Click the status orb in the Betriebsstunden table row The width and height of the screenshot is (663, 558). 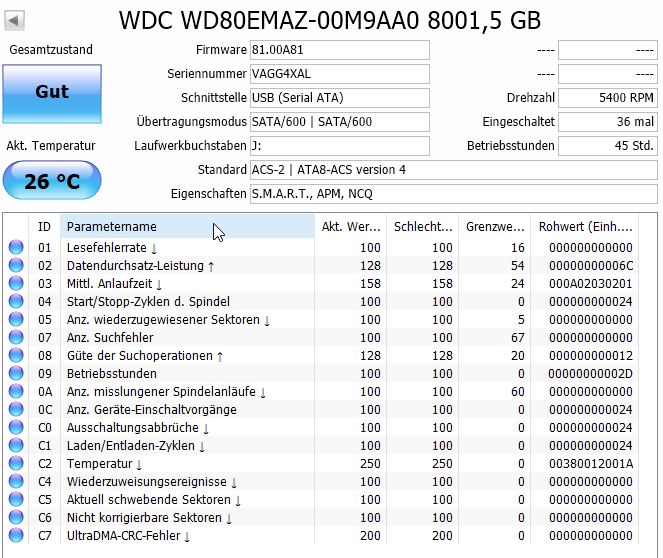[16, 373]
